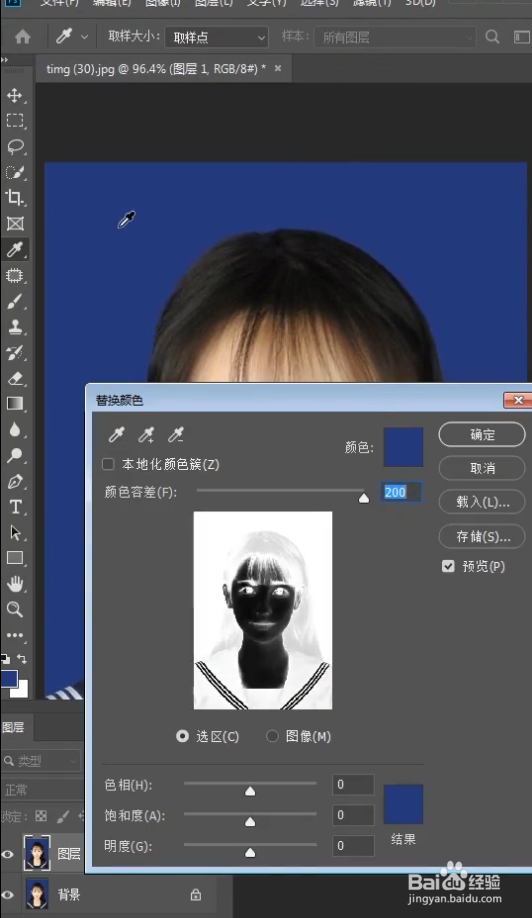Click the fuzziness value field 200
The width and height of the screenshot is (532, 918).
point(401,492)
